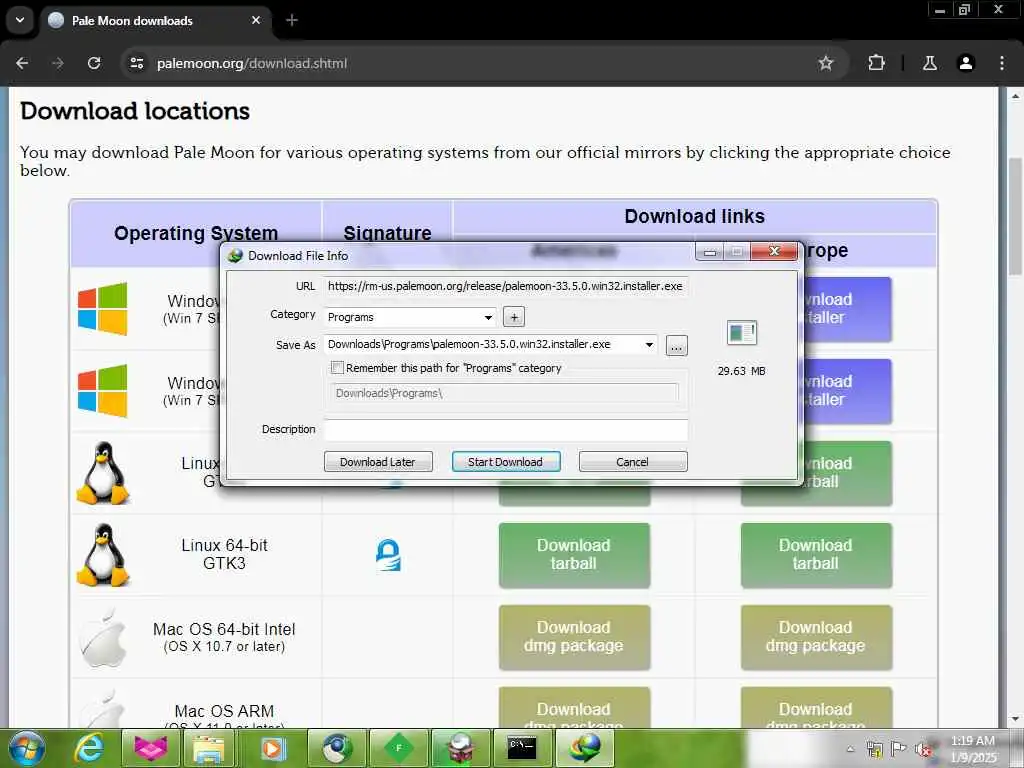The image size is (1024, 768).
Task: Download Mac Intel dmg package Americas mirror
Action: (574, 637)
